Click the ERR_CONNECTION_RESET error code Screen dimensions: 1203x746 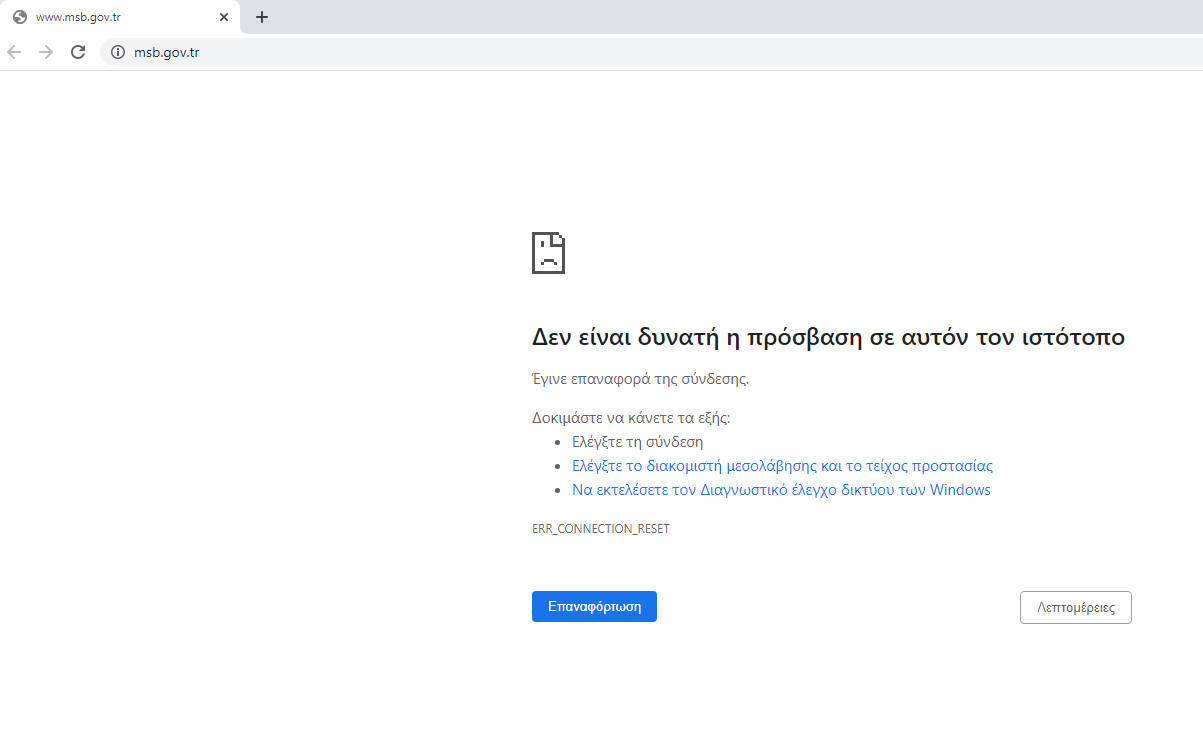(x=600, y=529)
